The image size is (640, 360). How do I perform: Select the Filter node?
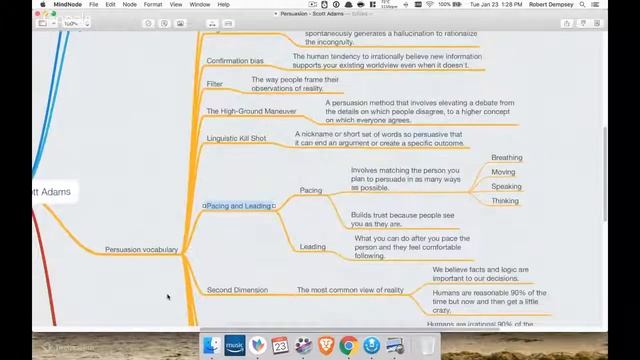click(x=215, y=84)
